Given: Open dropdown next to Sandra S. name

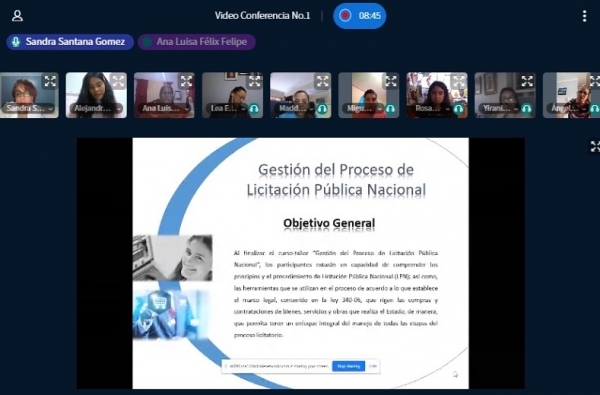Looking at the screenshot, I should (x=51, y=109).
